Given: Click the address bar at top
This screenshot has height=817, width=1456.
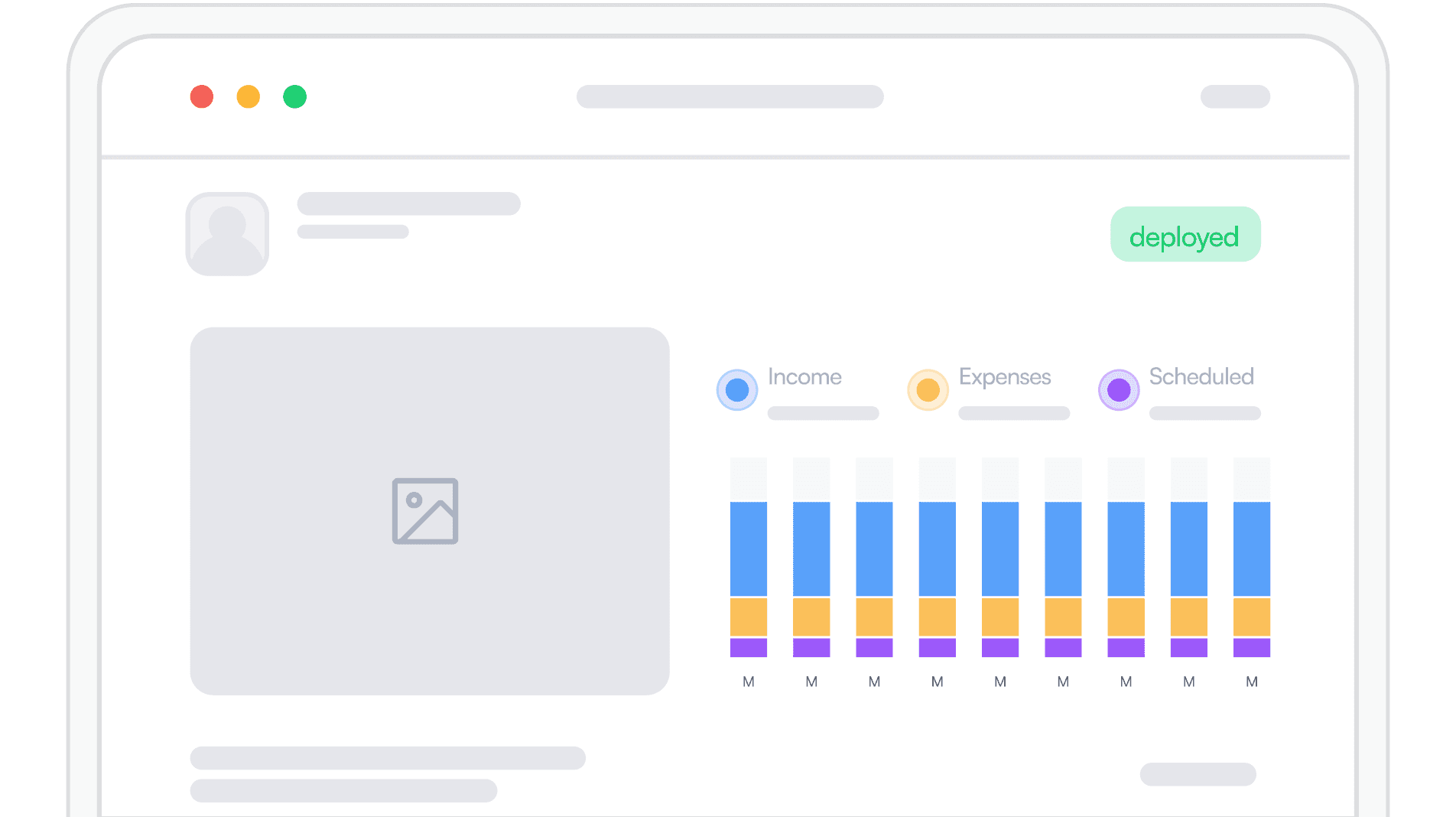Looking at the screenshot, I should (730, 97).
